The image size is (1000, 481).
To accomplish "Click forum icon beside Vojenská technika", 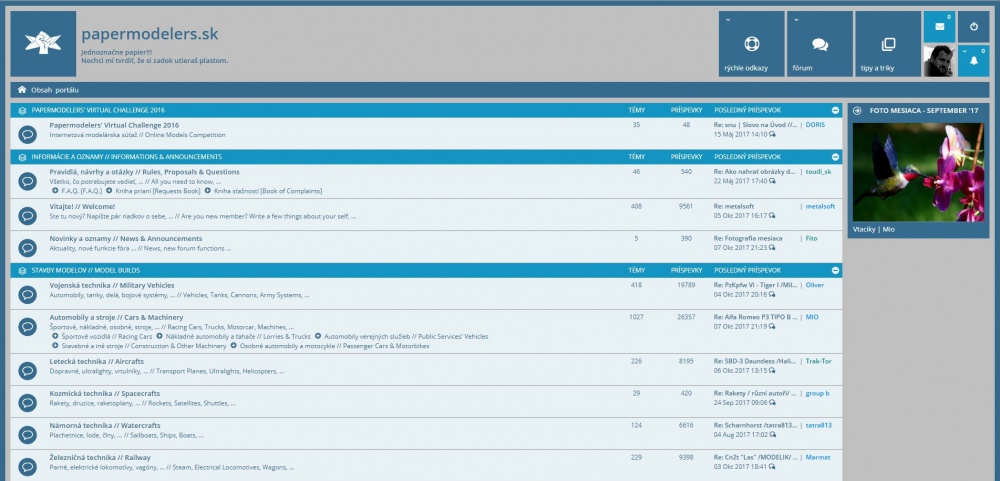I will 27,294.
